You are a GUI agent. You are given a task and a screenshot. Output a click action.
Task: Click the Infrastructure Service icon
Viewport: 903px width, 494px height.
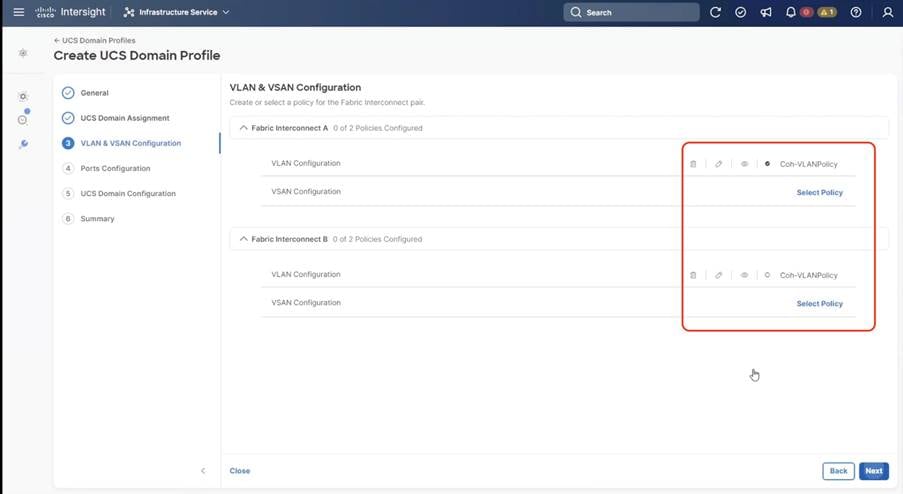[x=129, y=12]
